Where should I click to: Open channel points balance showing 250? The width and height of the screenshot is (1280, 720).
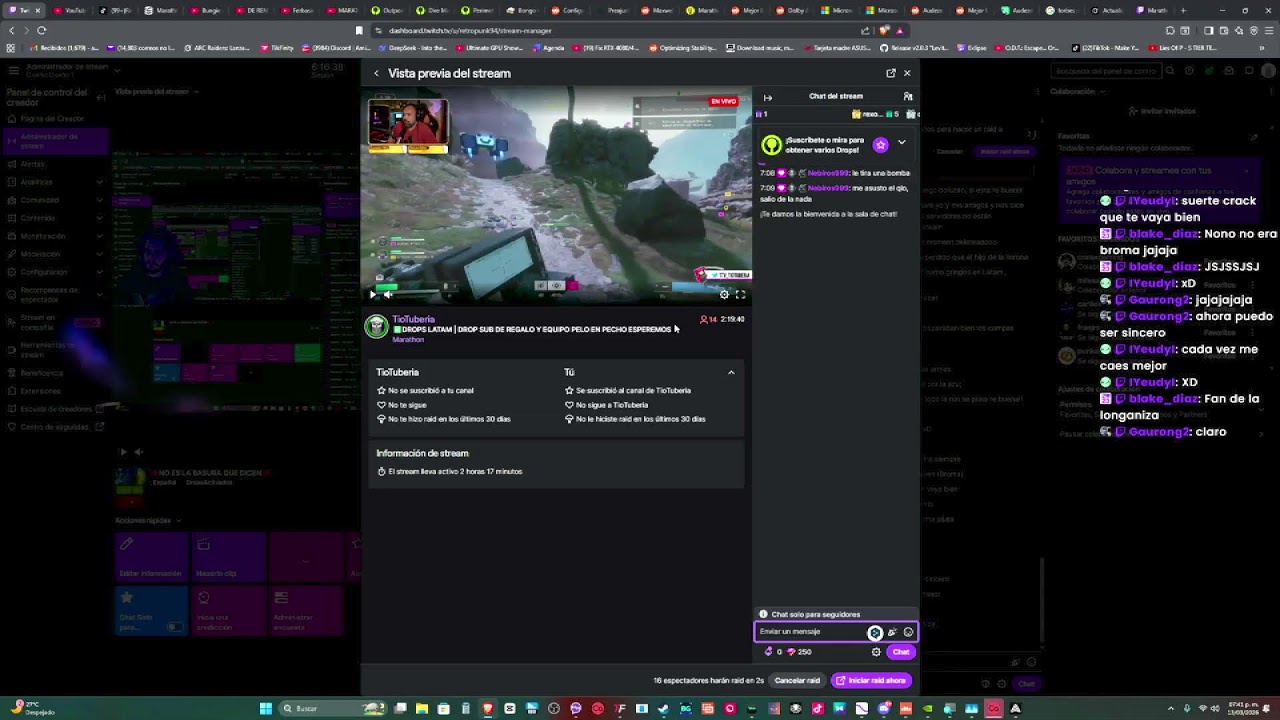tap(799, 652)
